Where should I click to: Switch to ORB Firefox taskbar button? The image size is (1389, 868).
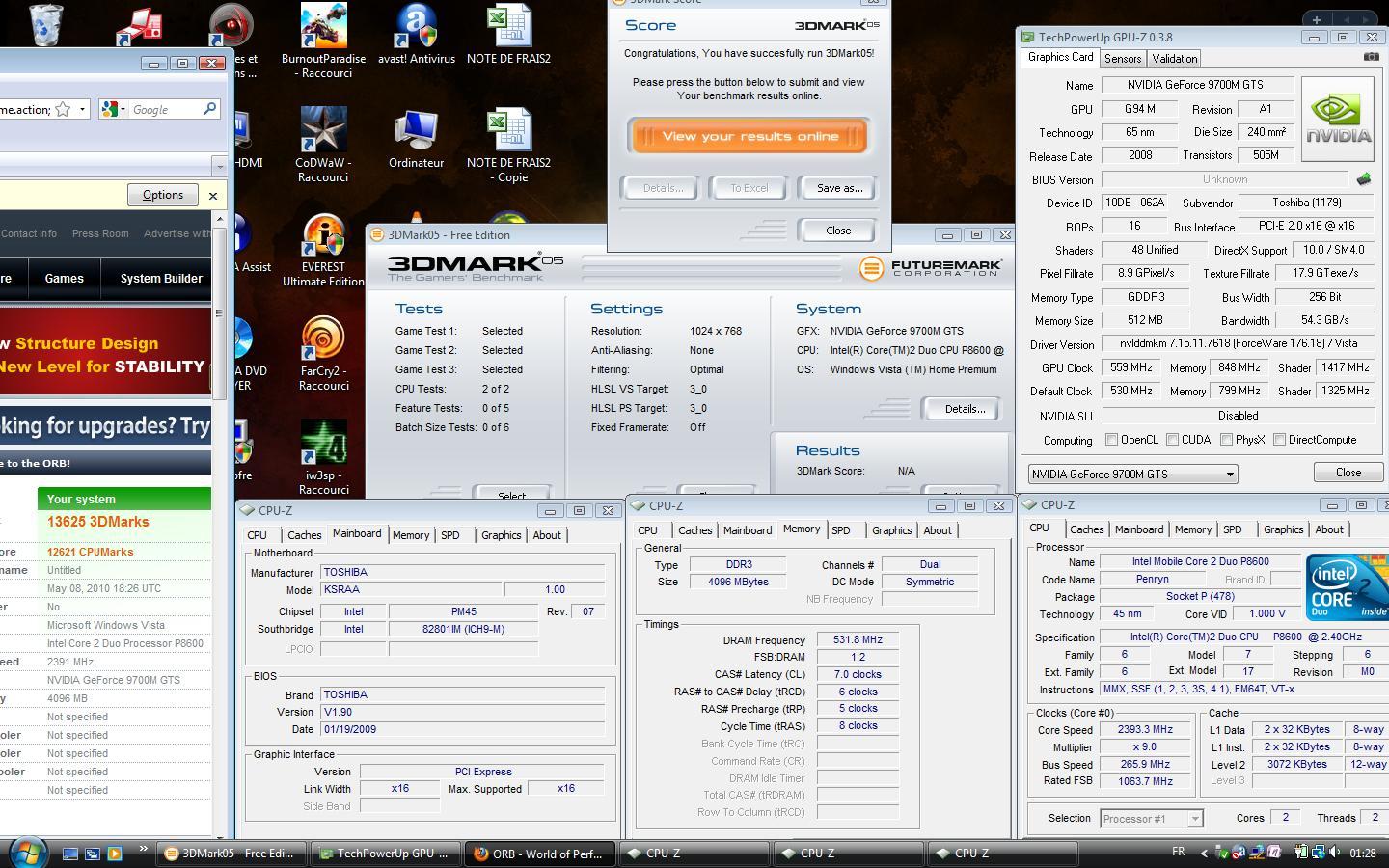click(538, 854)
